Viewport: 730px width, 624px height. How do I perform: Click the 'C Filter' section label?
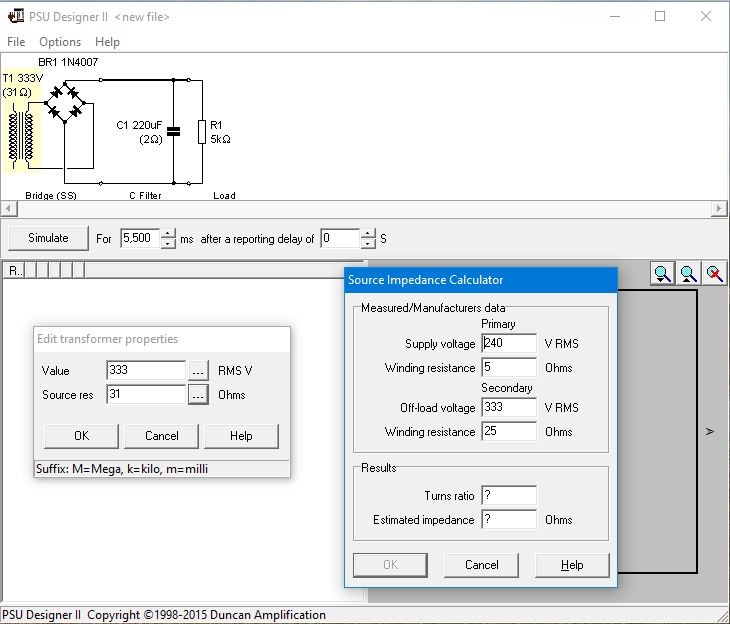pos(145,196)
